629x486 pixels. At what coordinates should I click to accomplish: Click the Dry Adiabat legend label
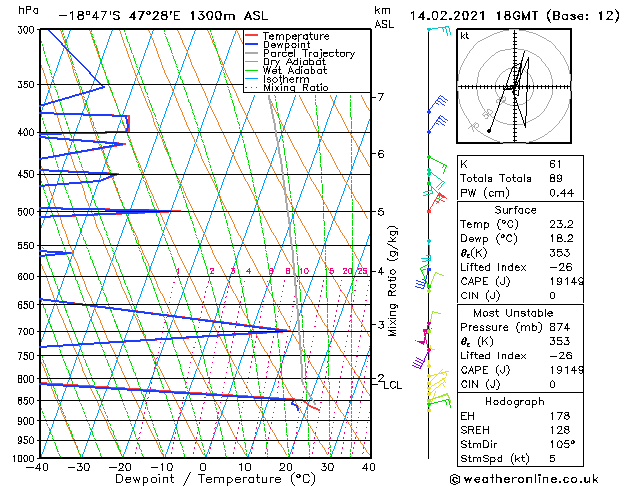[294, 62]
